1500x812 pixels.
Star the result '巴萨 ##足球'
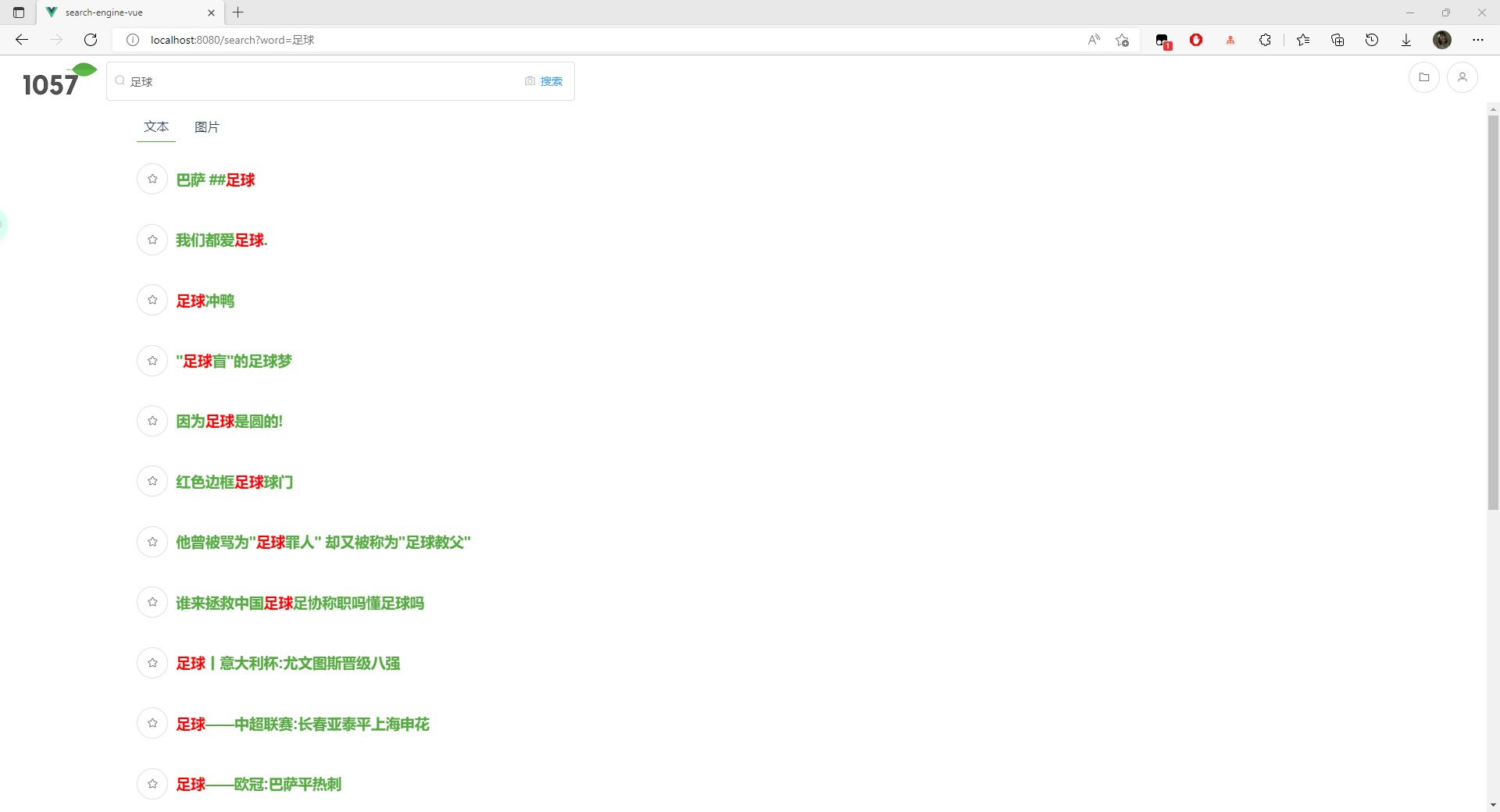tap(152, 180)
